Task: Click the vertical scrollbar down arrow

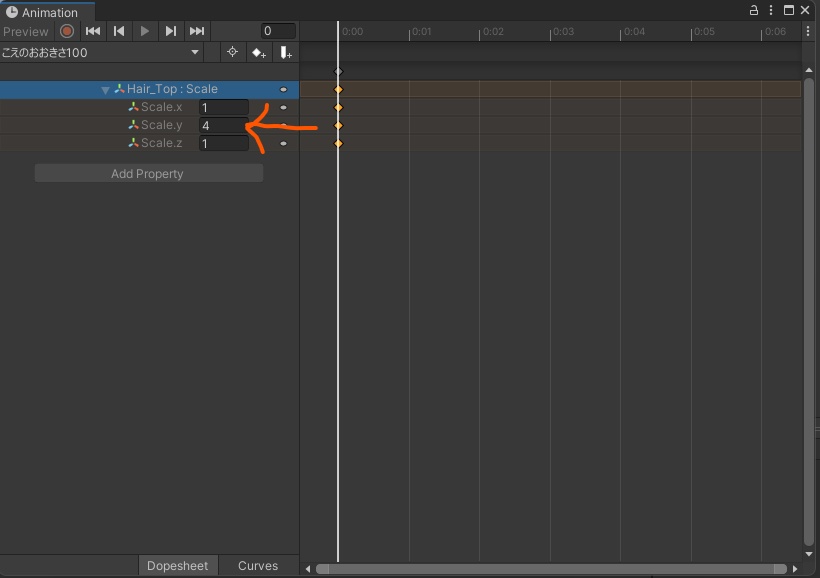Action: coord(809,554)
